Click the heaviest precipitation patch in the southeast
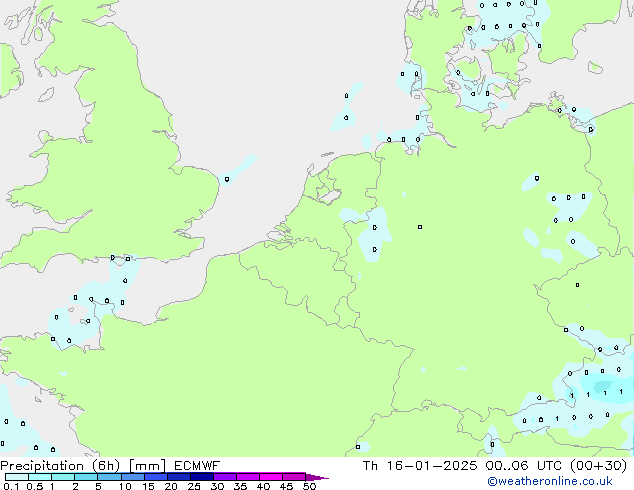 click(601, 385)
